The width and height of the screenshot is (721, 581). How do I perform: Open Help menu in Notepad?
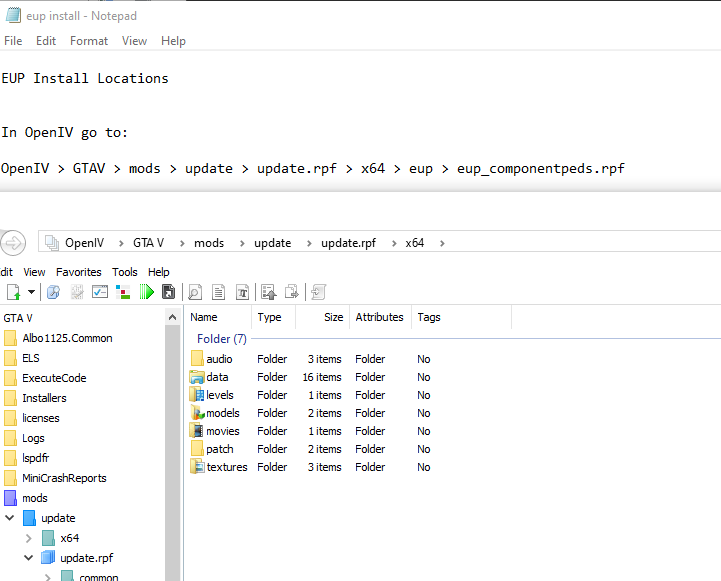click(x=173, y=41)
